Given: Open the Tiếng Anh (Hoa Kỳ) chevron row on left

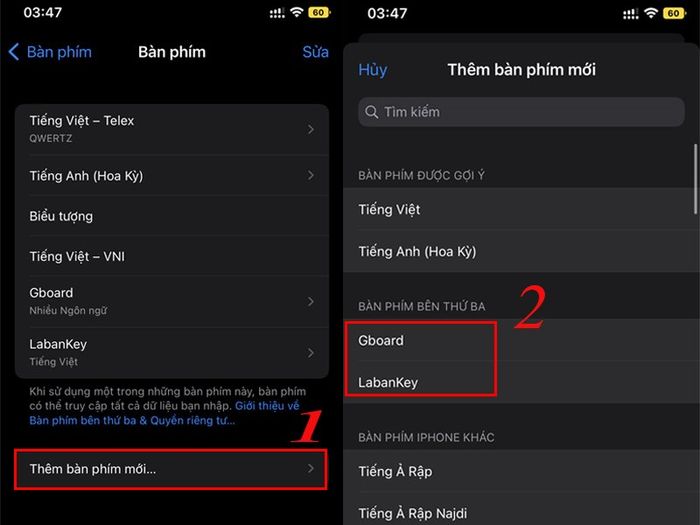Looking at the screenshot, I should point(172,175).
